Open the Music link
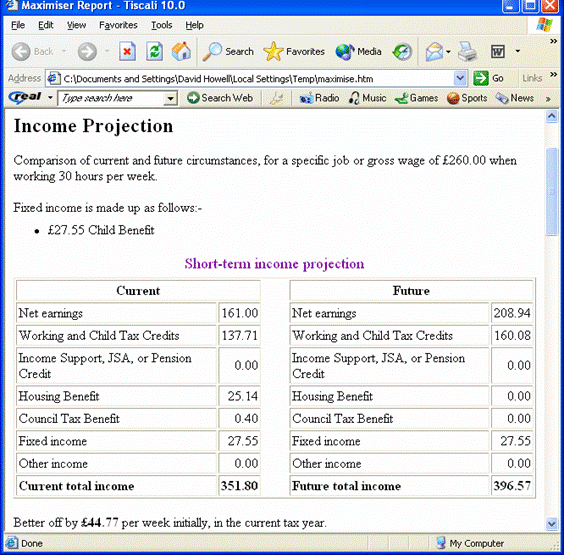The width and height of the screenshot is (565, 556). click(367, 98)
